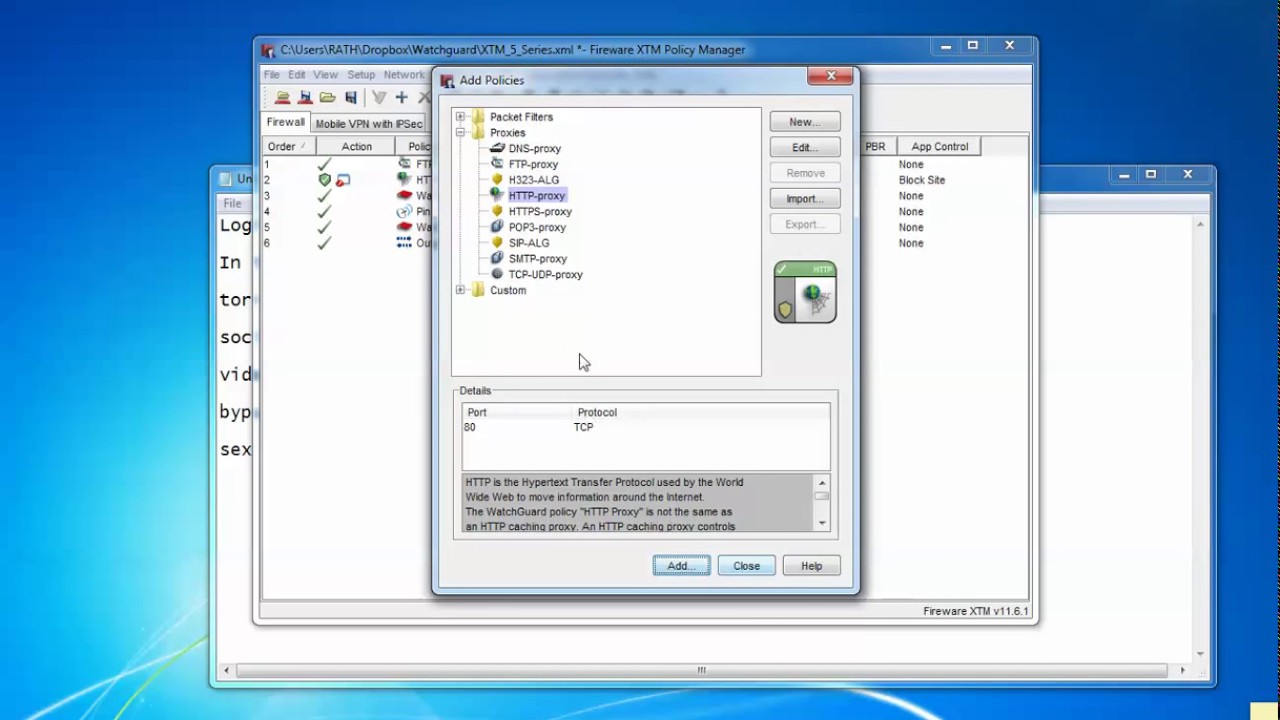Click the HTTPS-proxy shield icon
1280x720 pixels.
click(497, 211)
